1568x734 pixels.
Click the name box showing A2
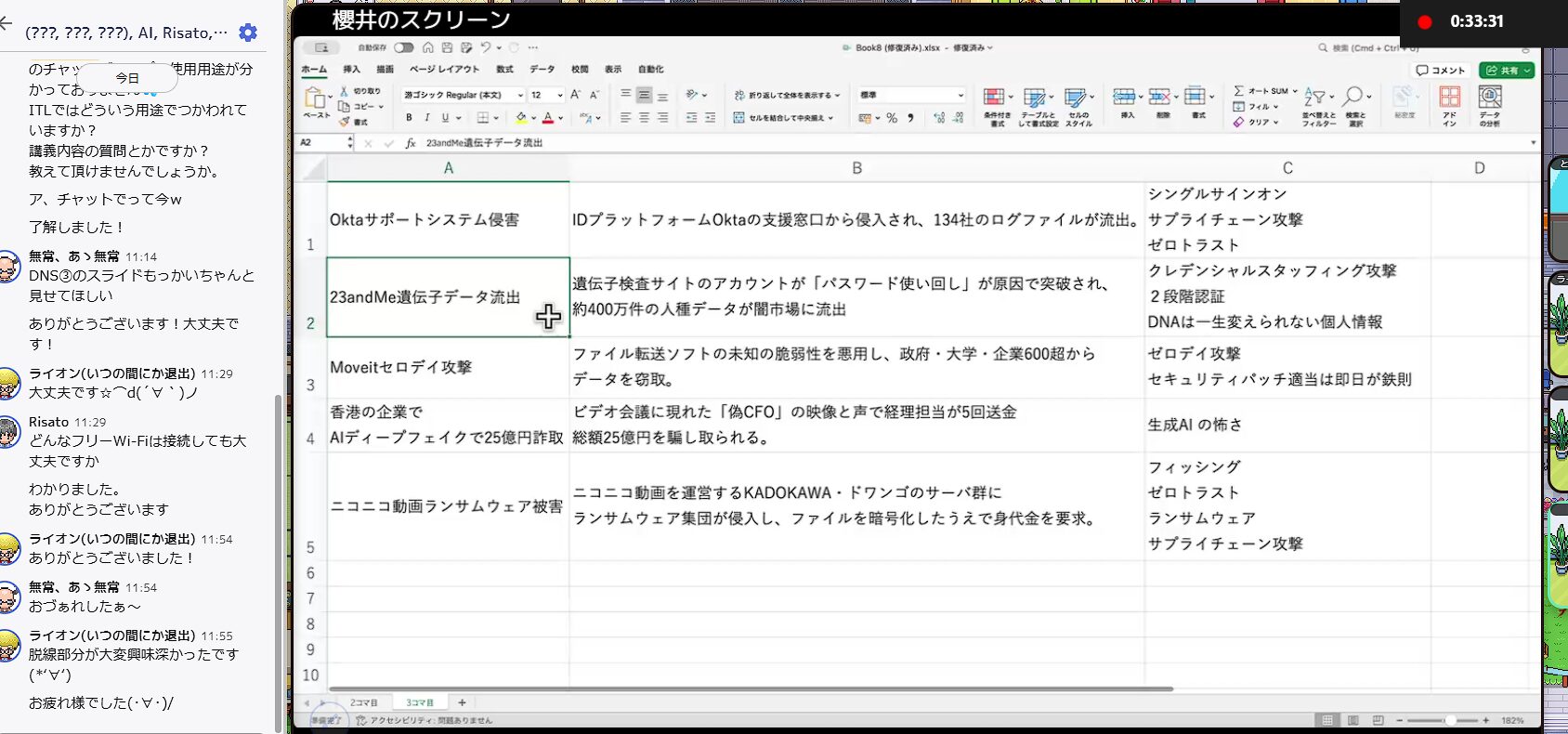(x=321, y=143)
